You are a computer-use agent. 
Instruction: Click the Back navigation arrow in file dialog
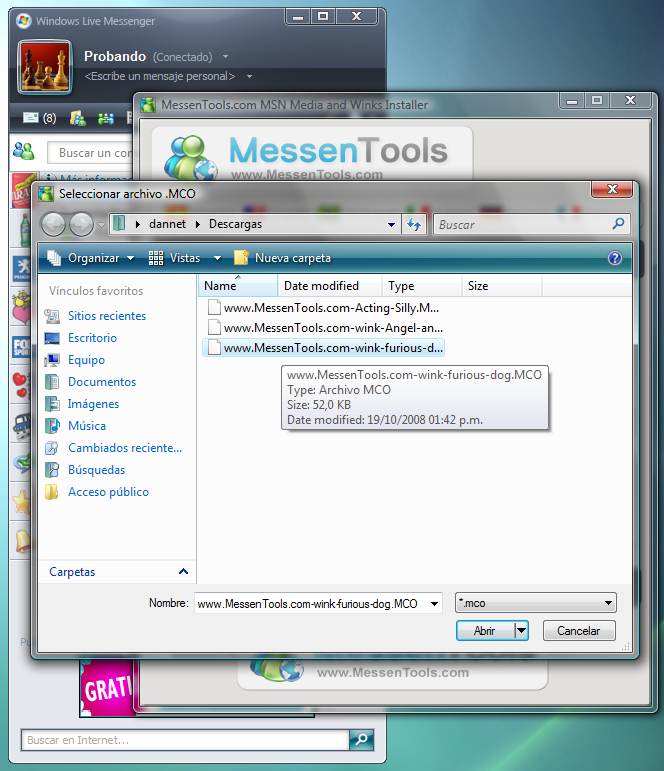click(53, 225)
